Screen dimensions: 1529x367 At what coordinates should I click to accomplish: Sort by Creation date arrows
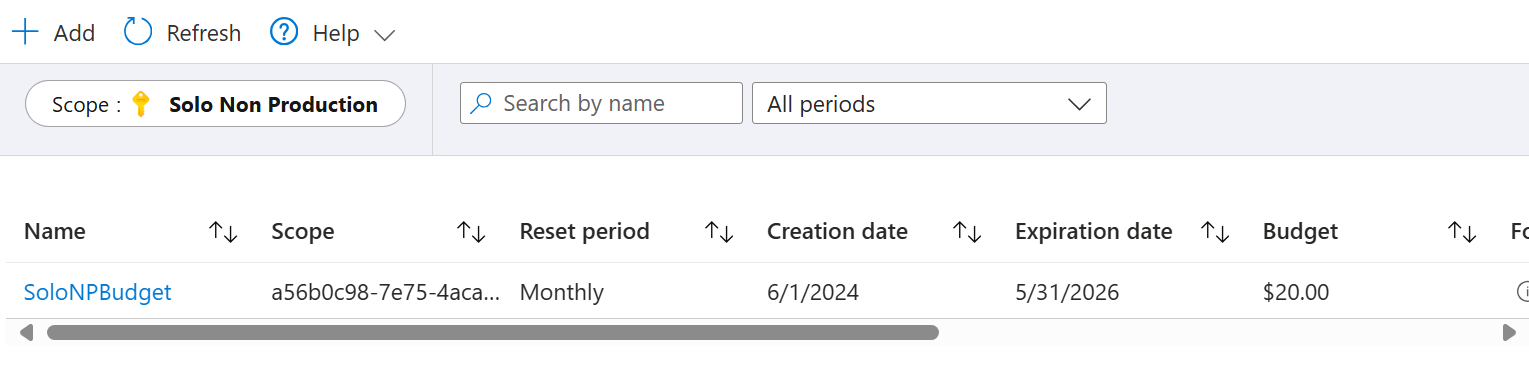coord(967,232)
